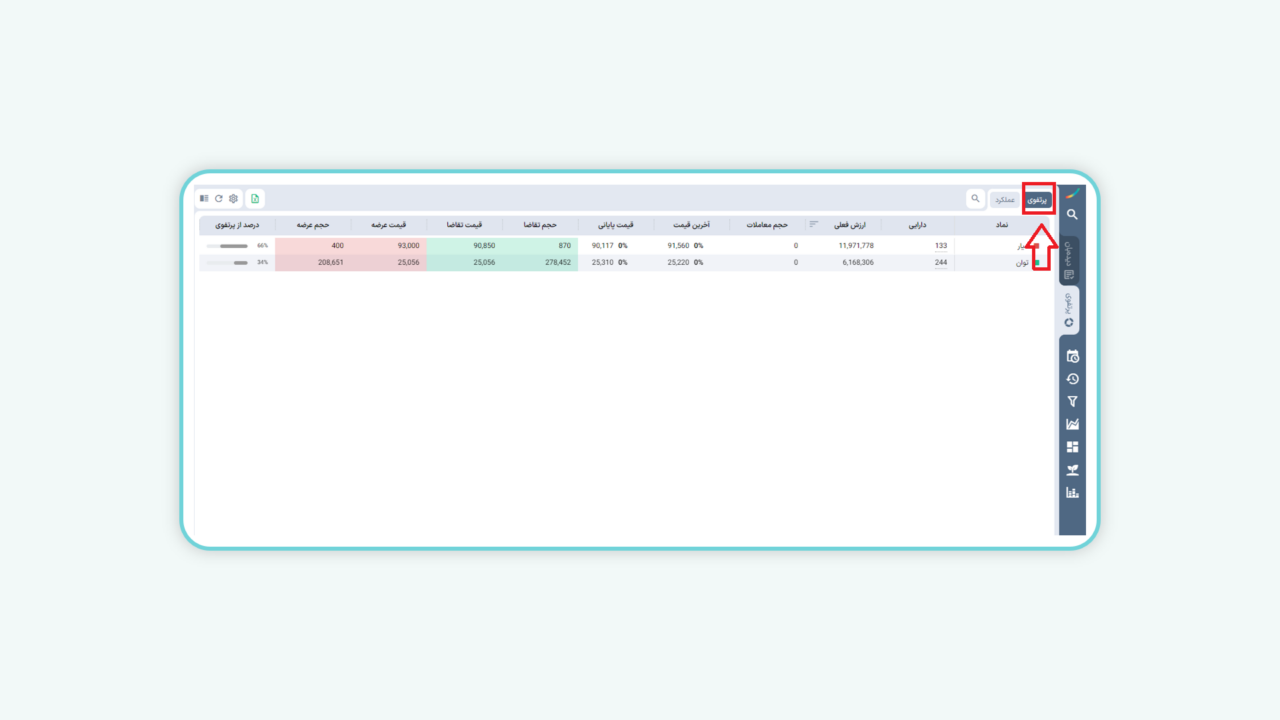Screen dimensions: 1280x720
Task: Switch to the عملکرد tab
Action: pos(1005,200)
